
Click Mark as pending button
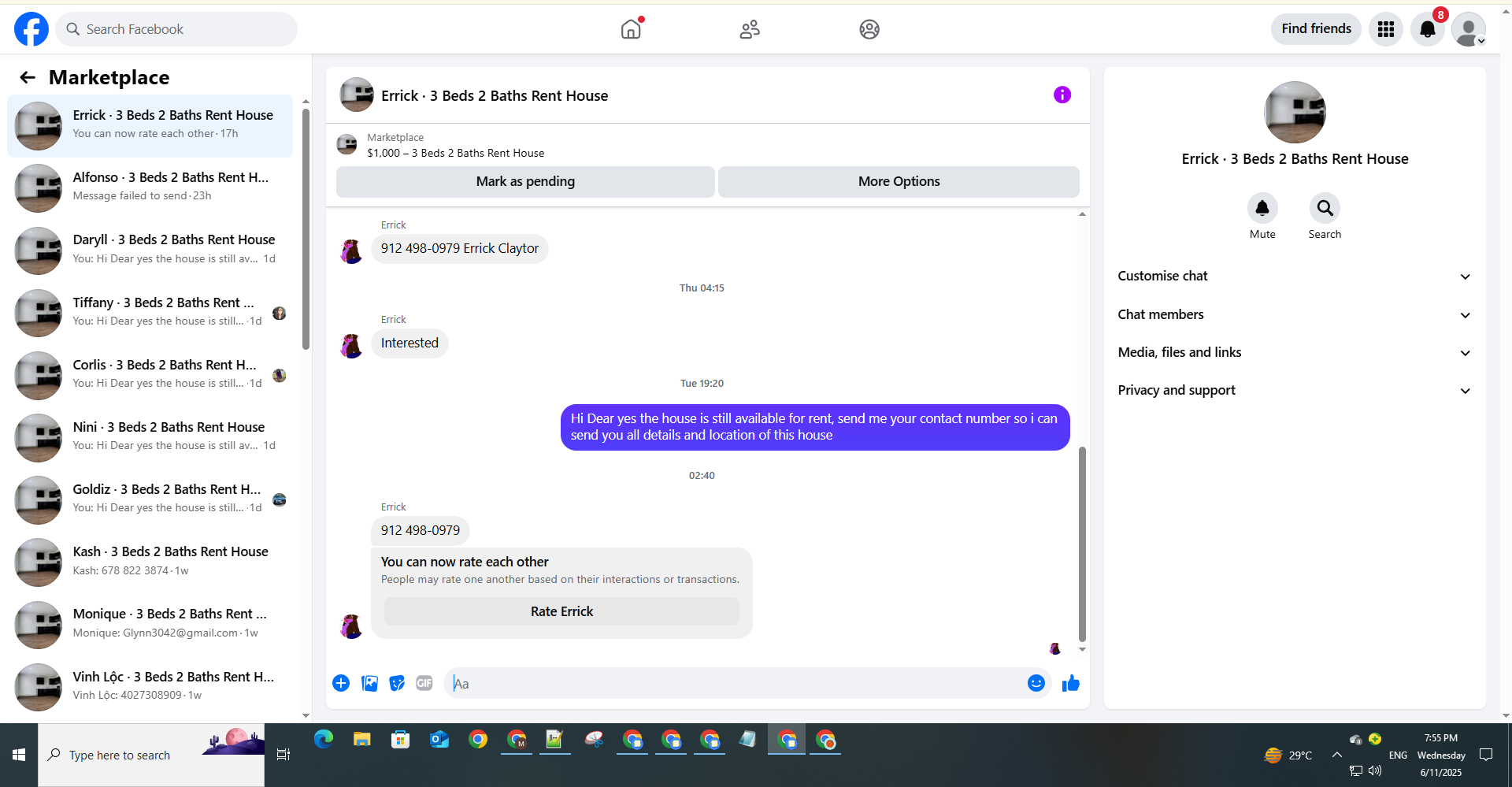coord(525,181)
